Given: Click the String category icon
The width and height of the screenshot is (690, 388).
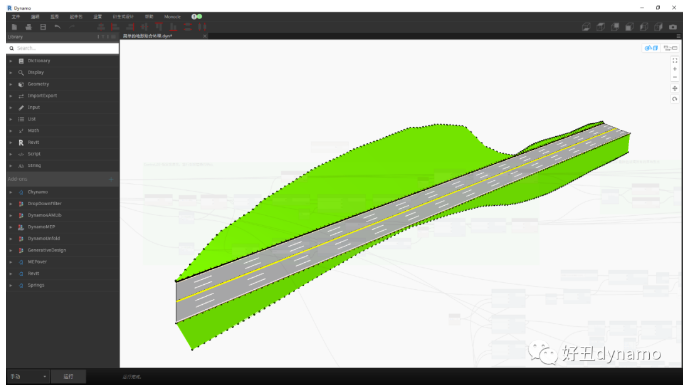Looking at the screenshot, I should point(21,166).
